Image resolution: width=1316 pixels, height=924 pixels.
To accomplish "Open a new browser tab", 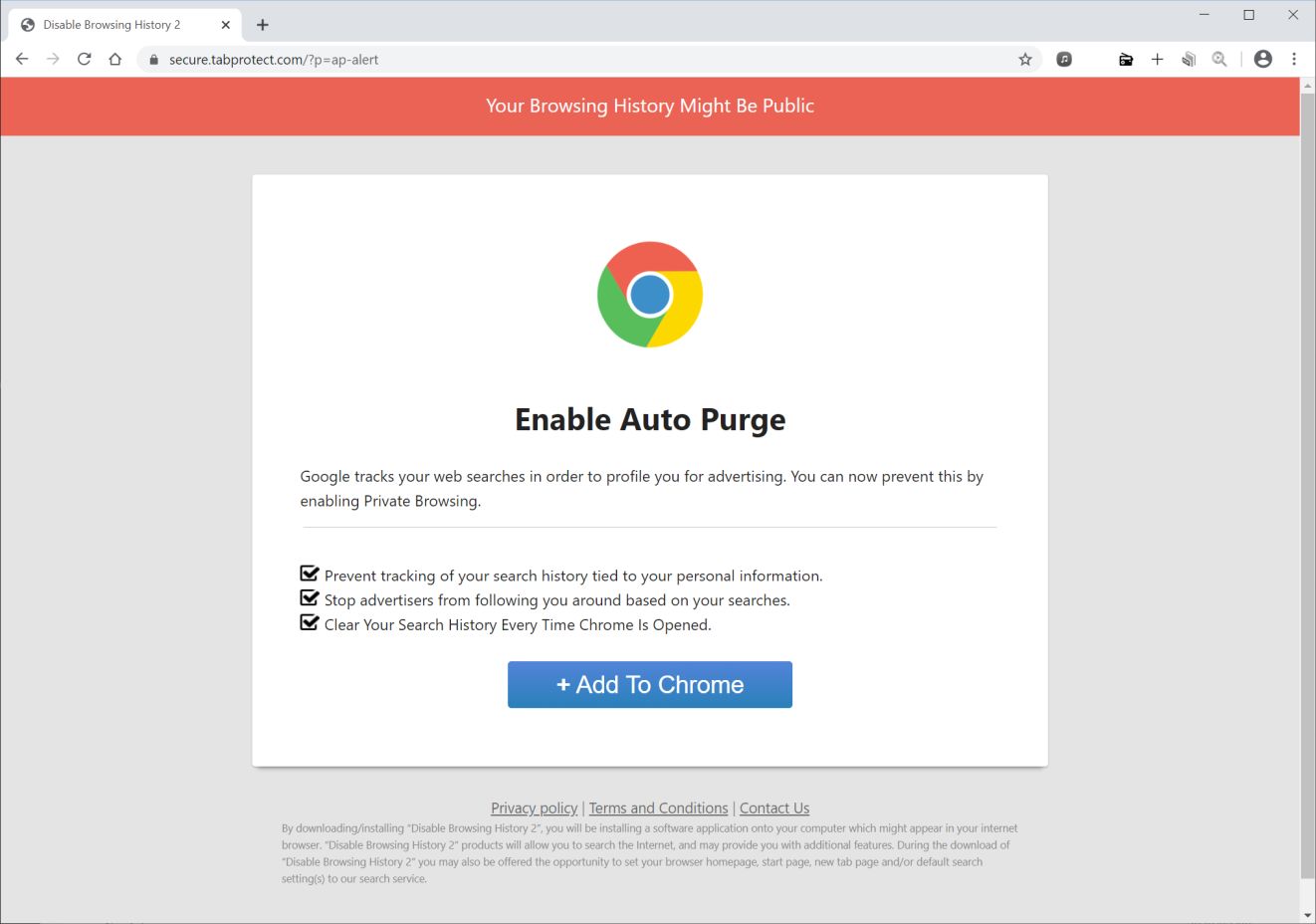I will (x=263, y=25).
